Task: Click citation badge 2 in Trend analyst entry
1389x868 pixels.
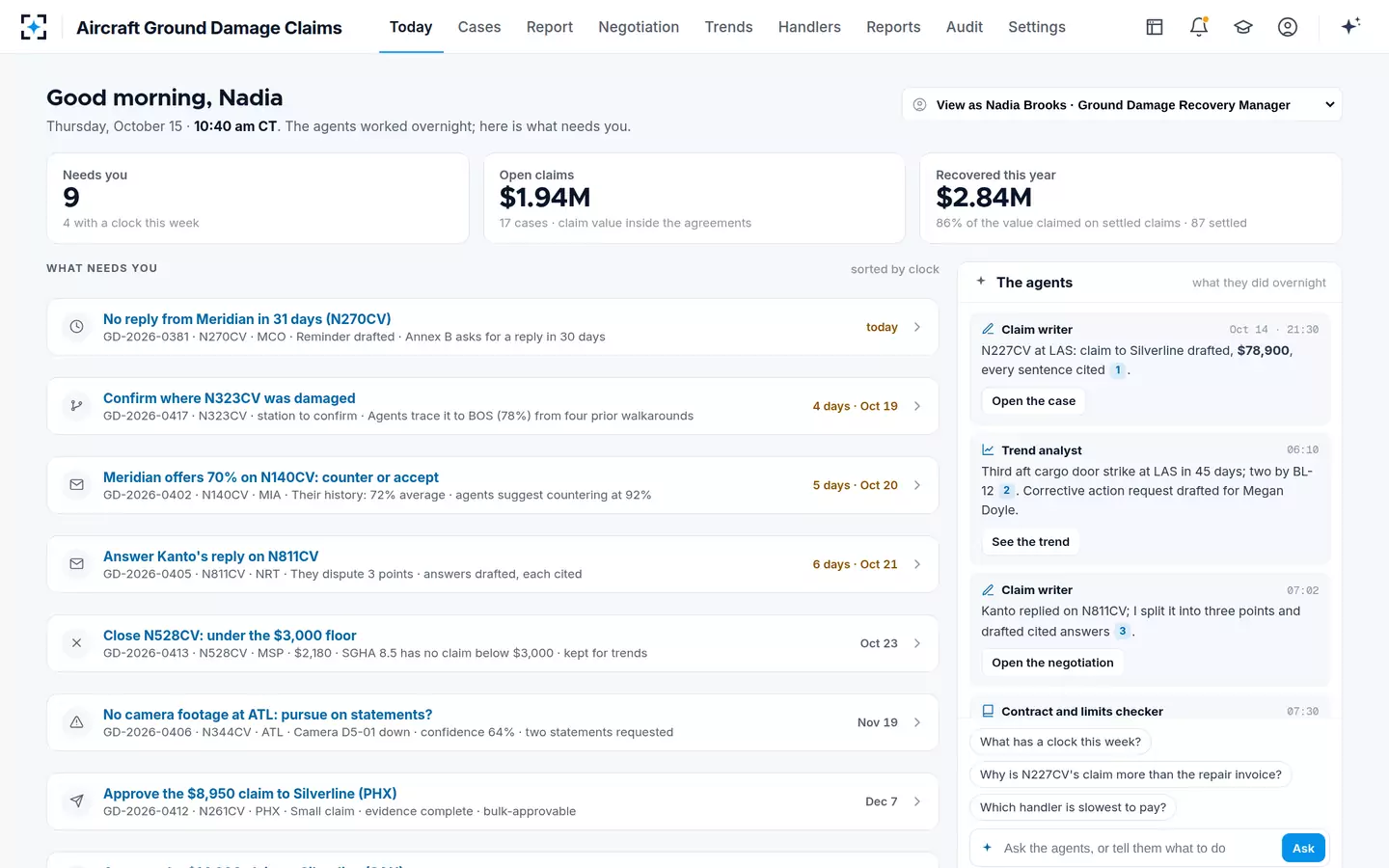Action: pyautogui.click(x=1006, y=491)
